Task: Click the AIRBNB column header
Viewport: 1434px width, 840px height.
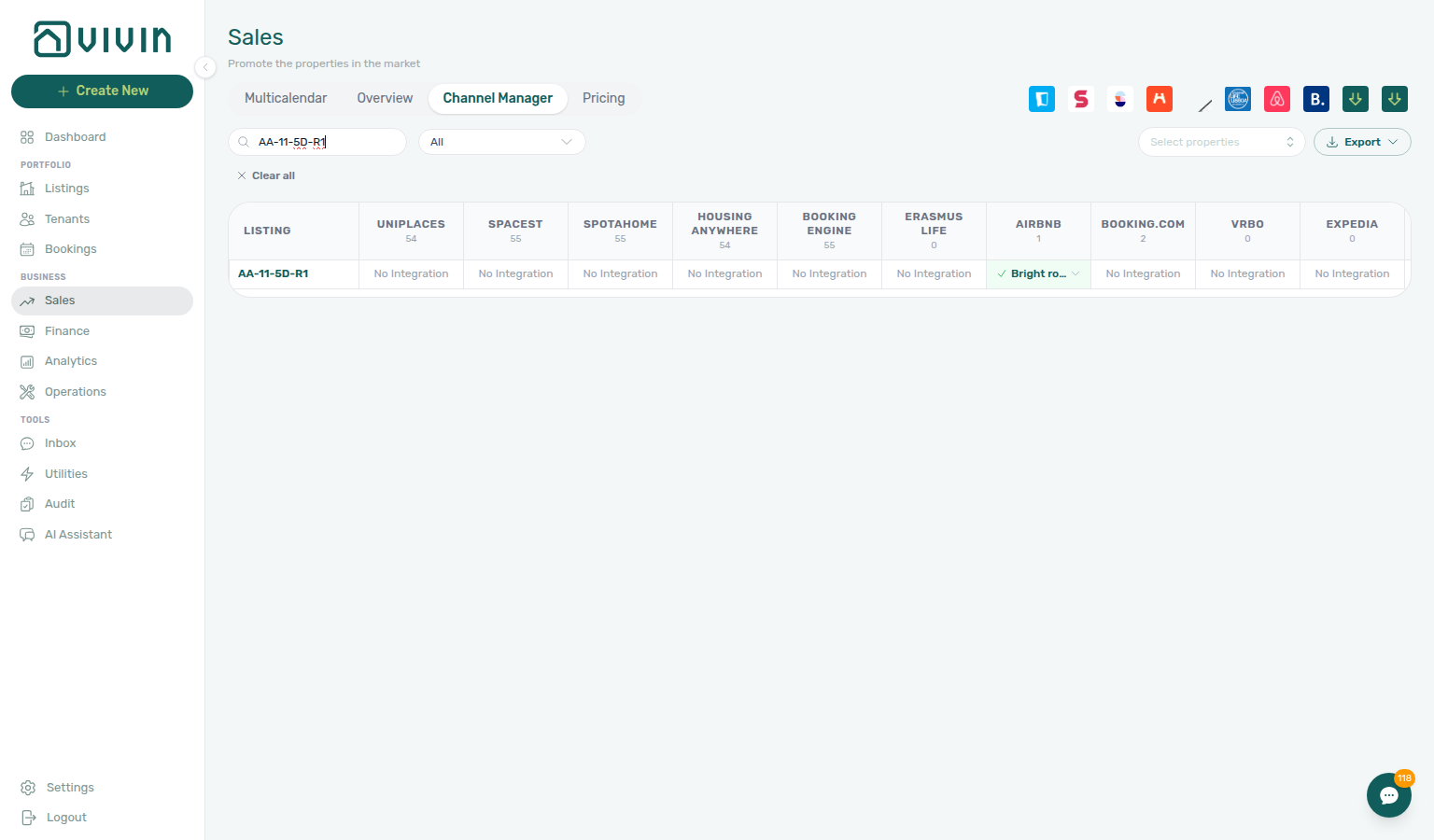Action: coord(1039,231)
